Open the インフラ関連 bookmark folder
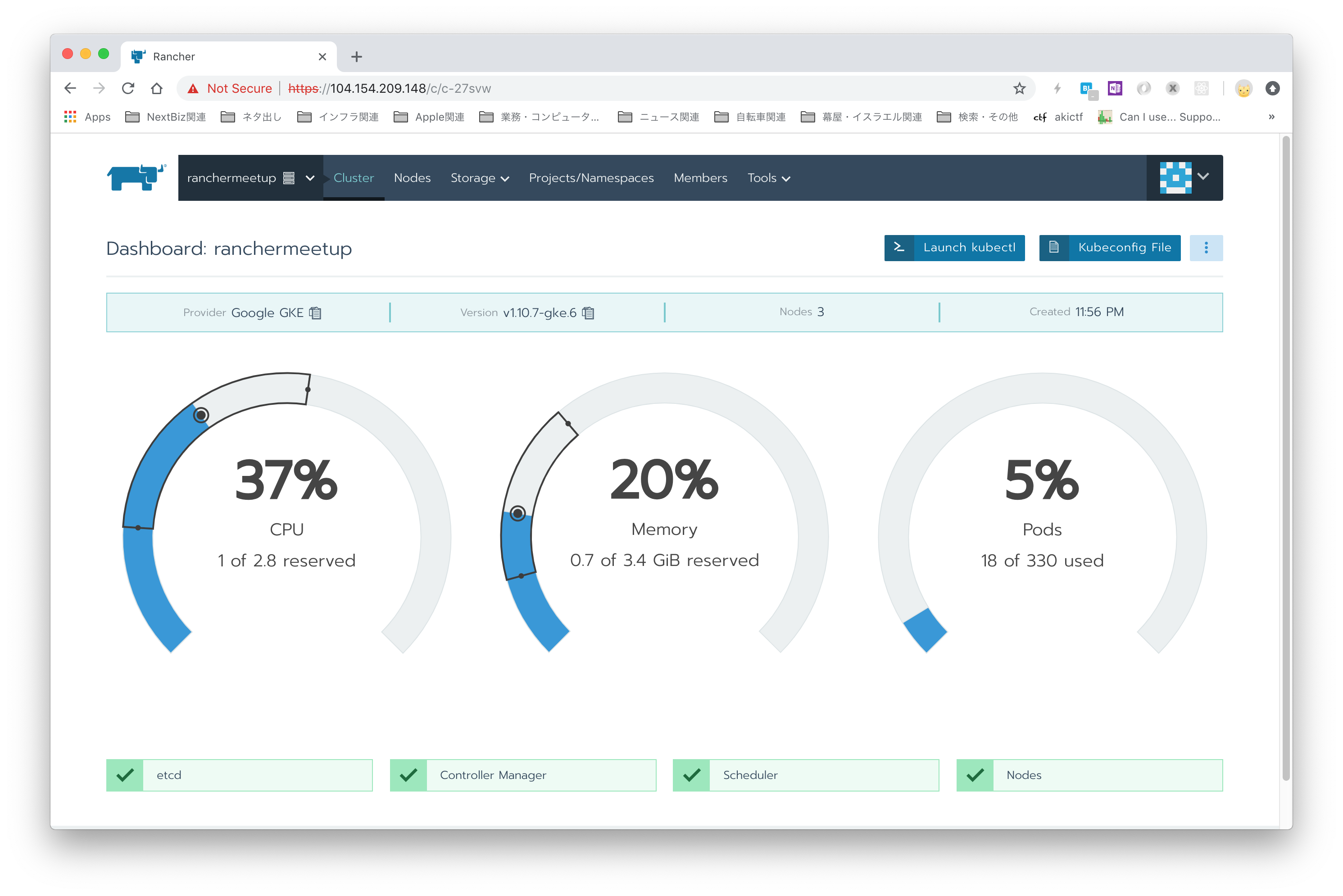Screen dimensions: 1343x896 (x=338, y=117)
